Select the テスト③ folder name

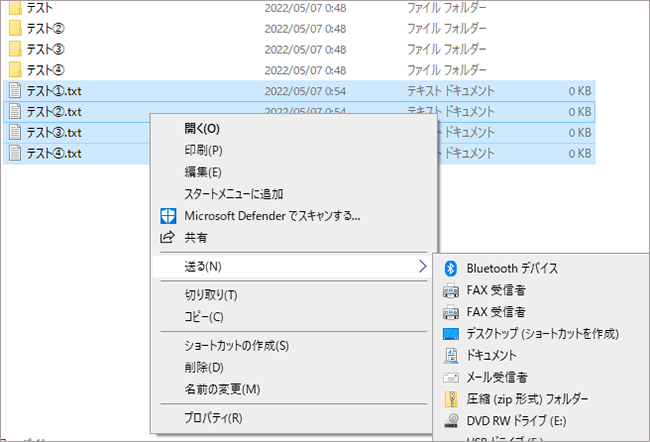(x=46, y=49)
